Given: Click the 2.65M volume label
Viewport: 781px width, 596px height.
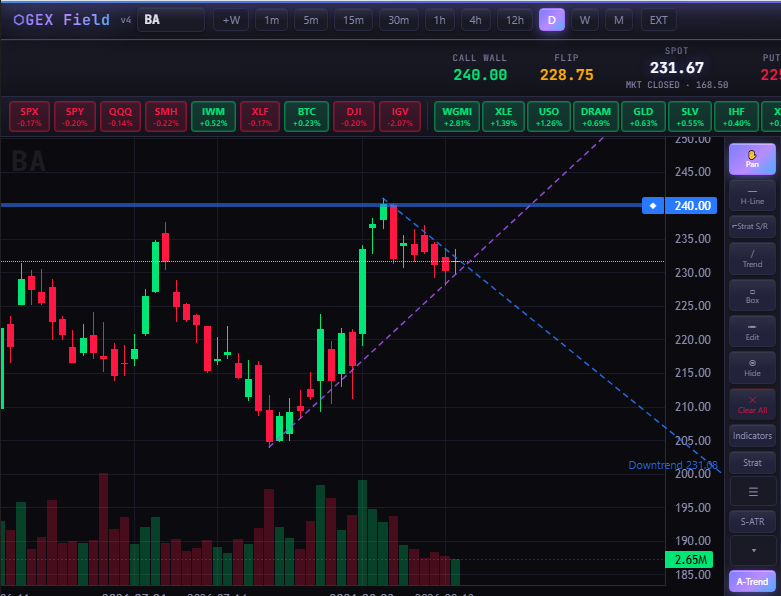Looking at the screenshot, I should tap(689, 560).
